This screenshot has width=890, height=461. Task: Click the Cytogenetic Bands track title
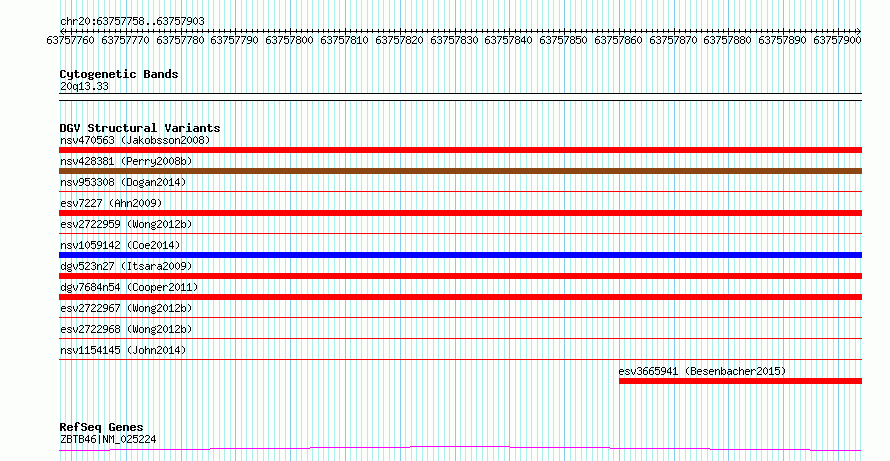coord(119,74)
